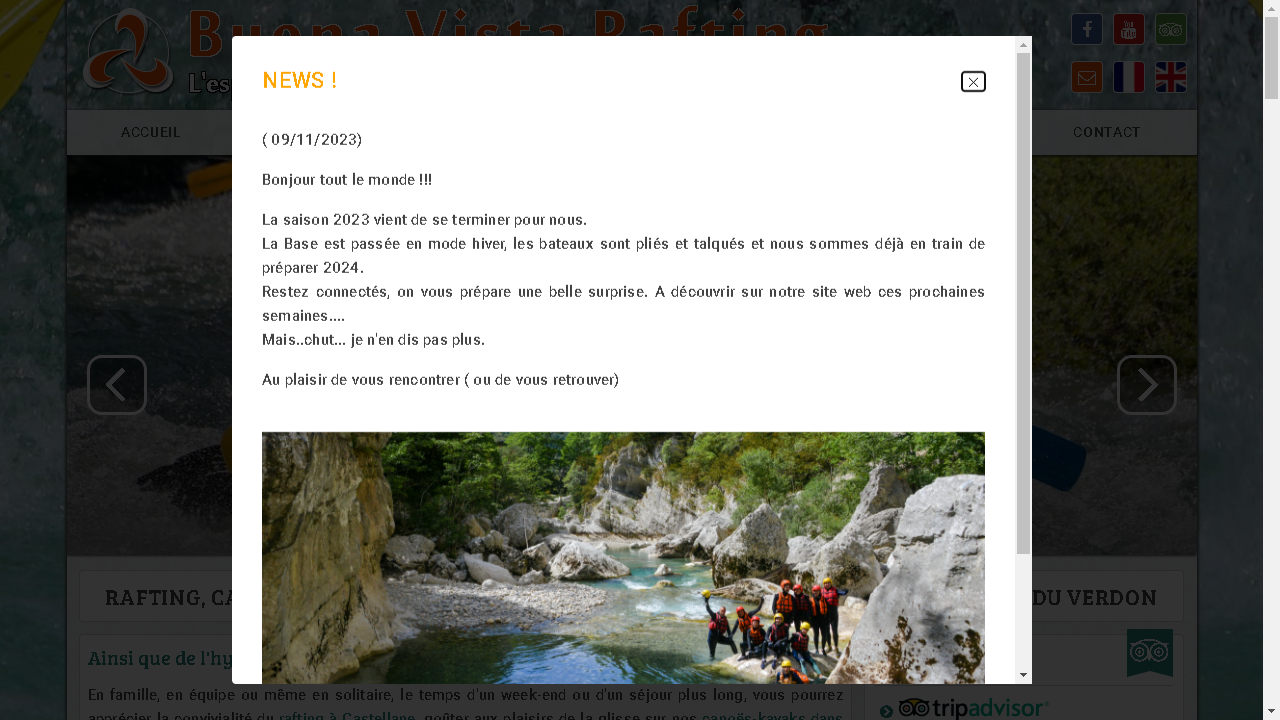Image resolution: width=1280 pixels, height=720 pixels.
Task: Click the email envelope icon
Action: tap(1087, 77)
